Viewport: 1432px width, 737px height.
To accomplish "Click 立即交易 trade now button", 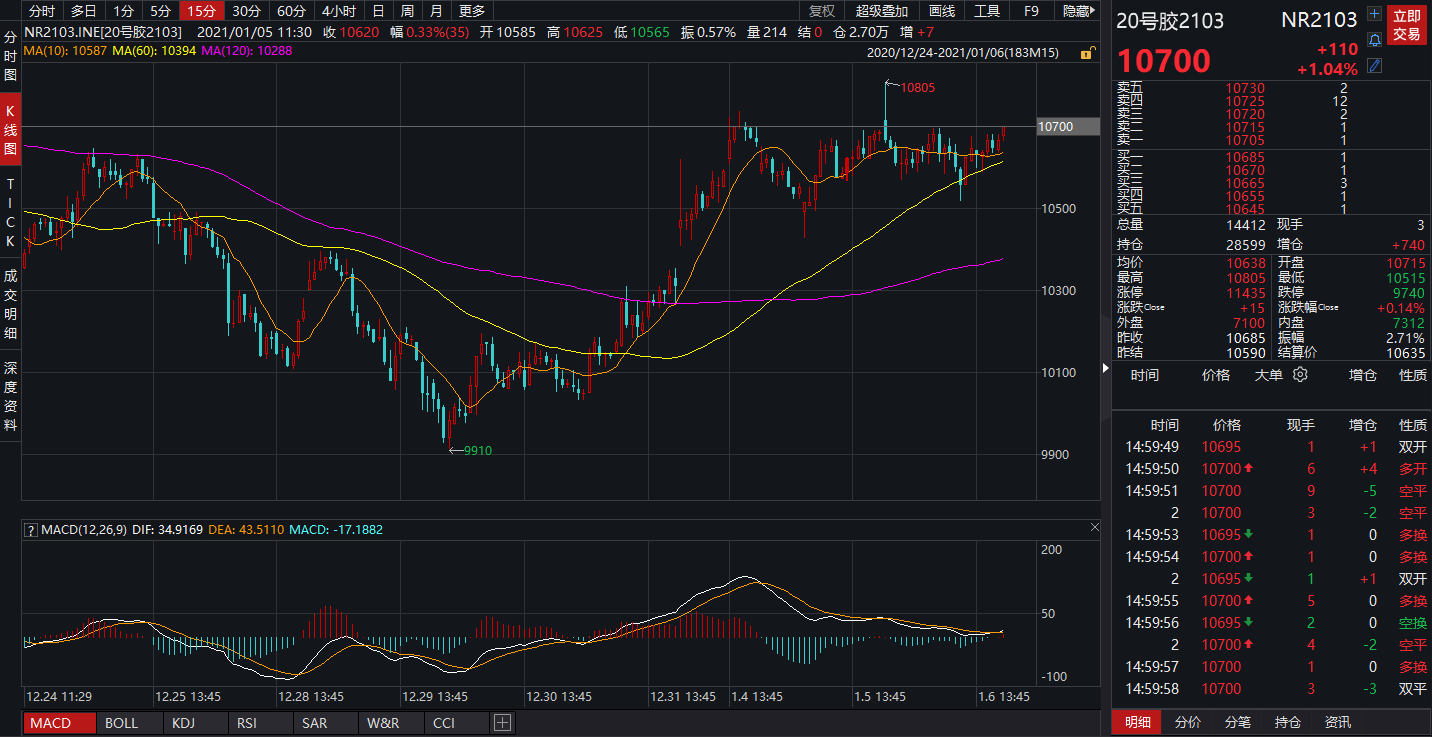I will [x=1406, y=26].
